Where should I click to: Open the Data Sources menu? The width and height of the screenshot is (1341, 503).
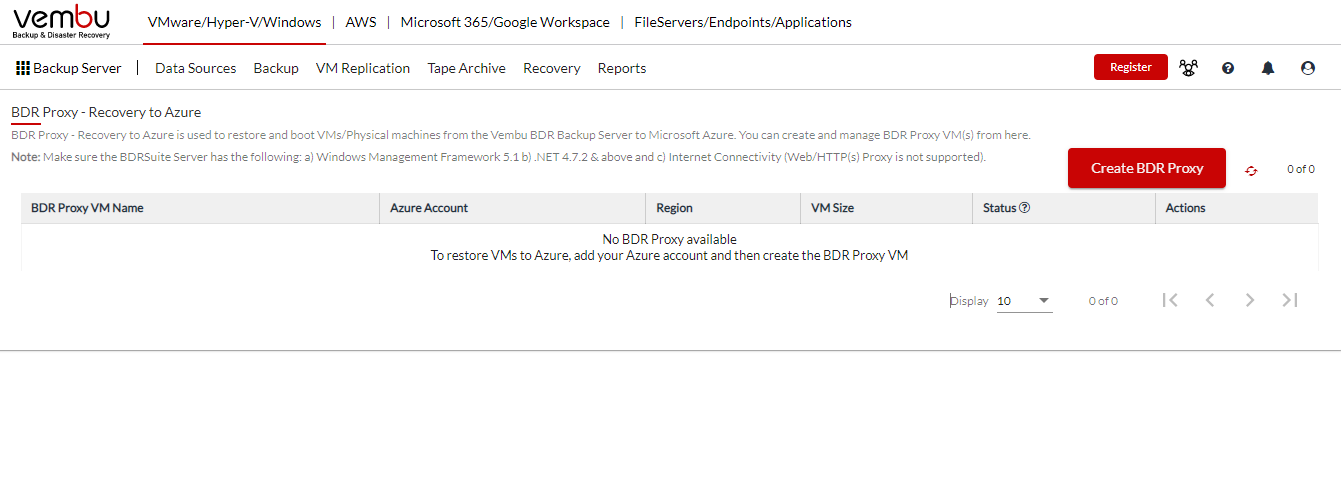[x=195, y=68]
